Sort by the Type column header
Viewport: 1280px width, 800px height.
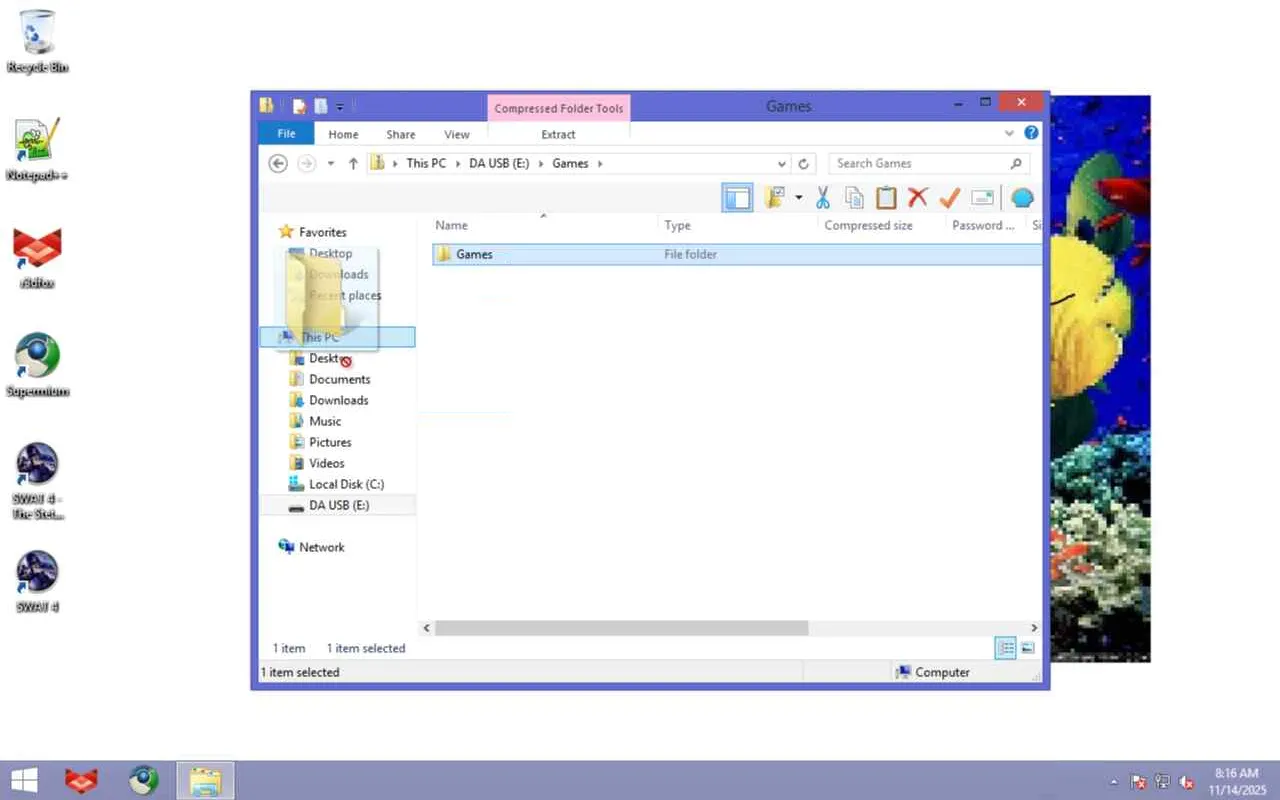click(x=739, y=225)
